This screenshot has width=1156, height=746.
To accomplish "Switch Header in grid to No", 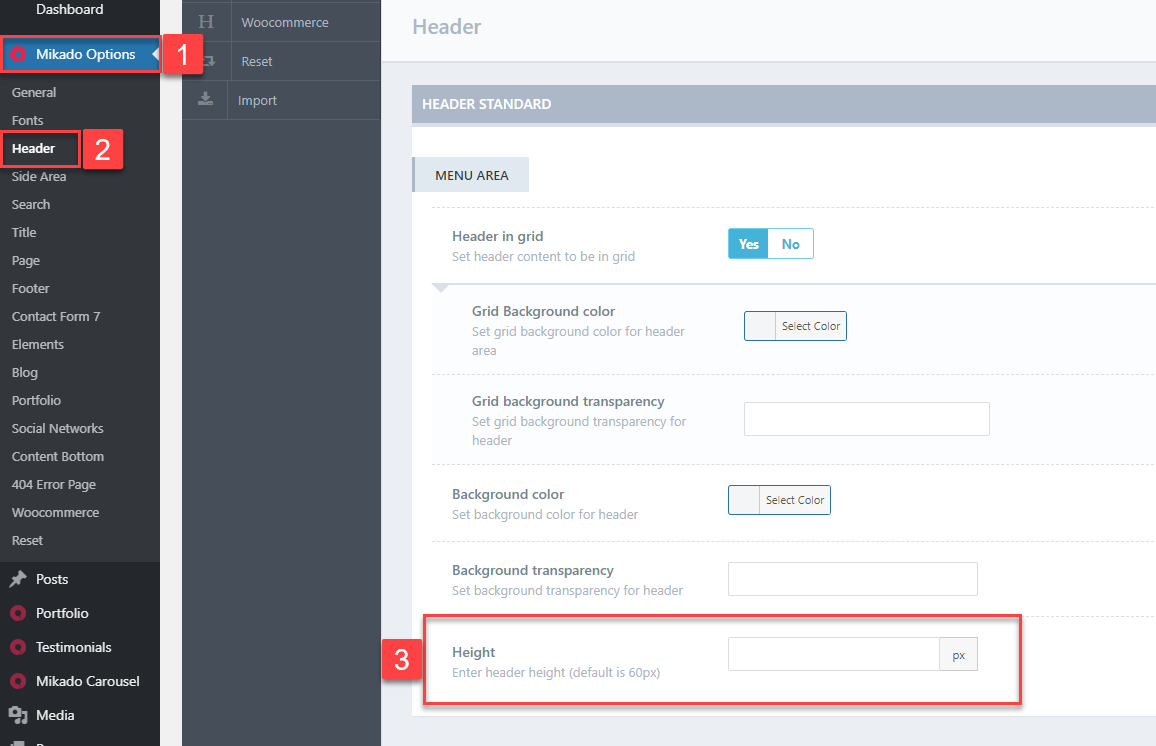I will click(791, 244).
